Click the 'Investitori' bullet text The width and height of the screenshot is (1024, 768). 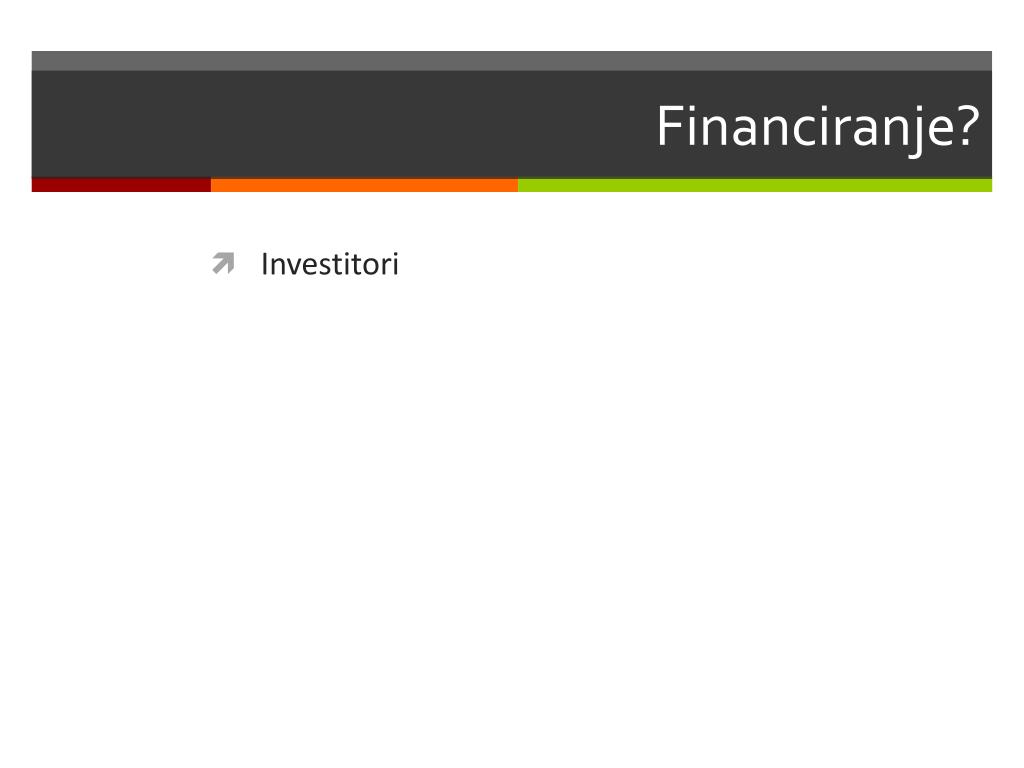tap(330, 264)
